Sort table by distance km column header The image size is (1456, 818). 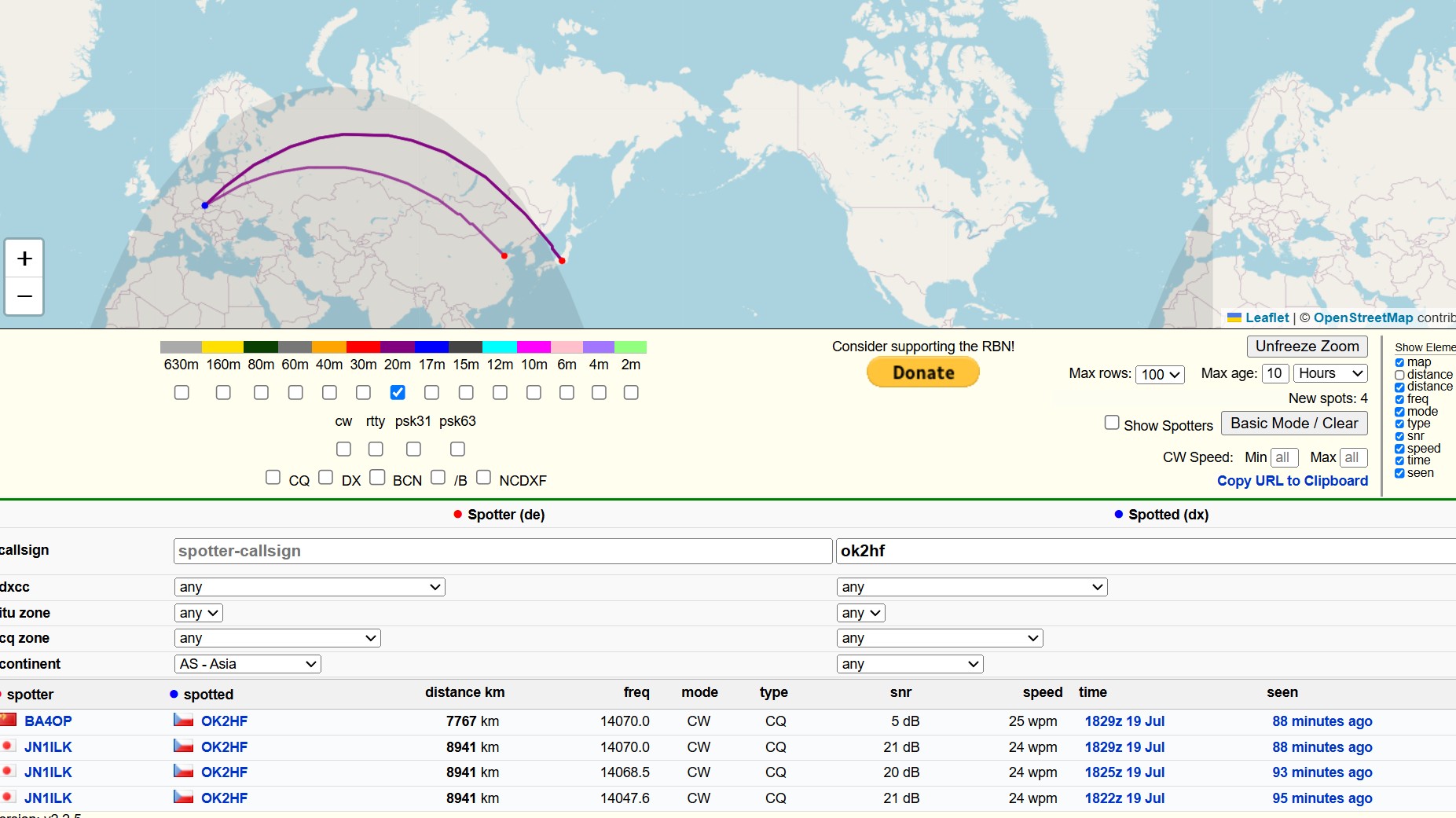click(x=464, y=692)
